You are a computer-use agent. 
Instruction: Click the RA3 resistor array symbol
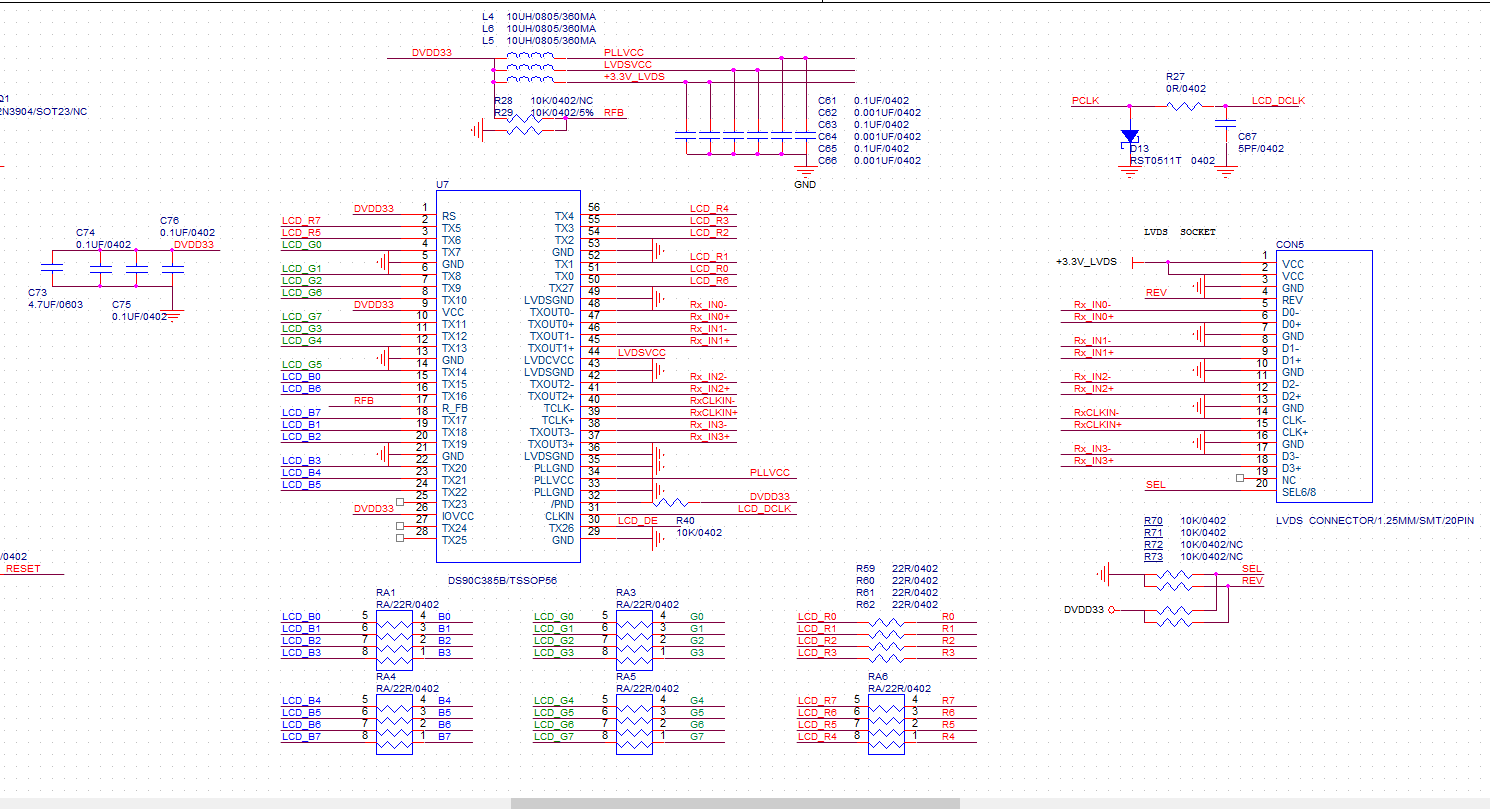point(634,635)
